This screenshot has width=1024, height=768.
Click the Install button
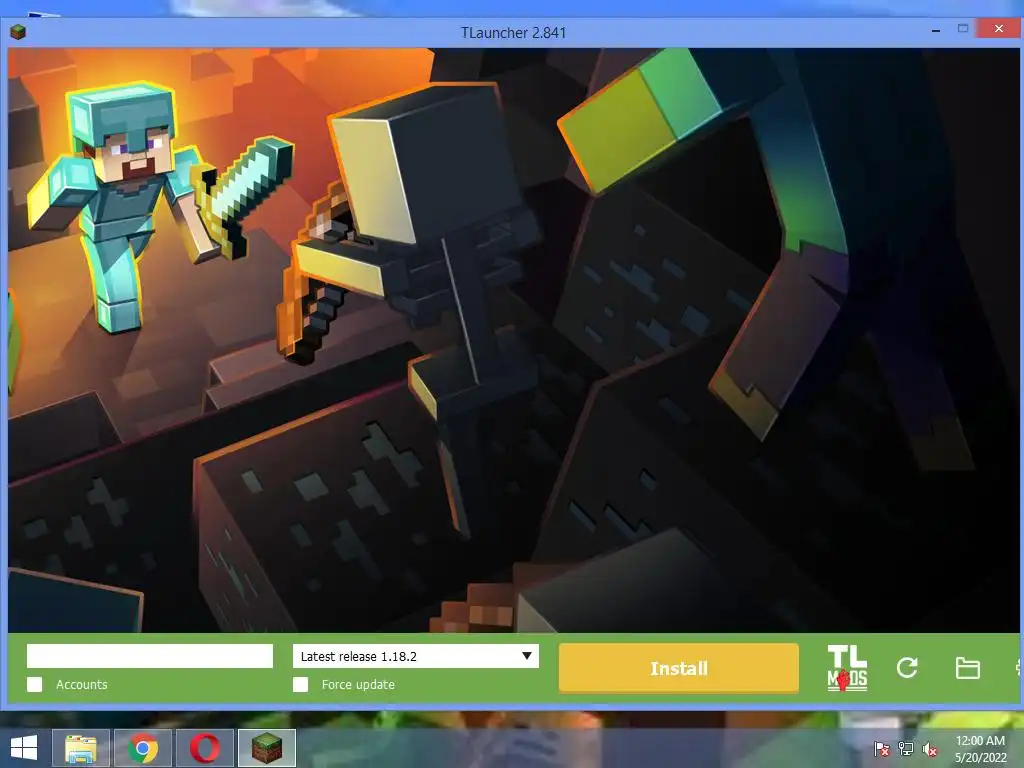(679, 667)
